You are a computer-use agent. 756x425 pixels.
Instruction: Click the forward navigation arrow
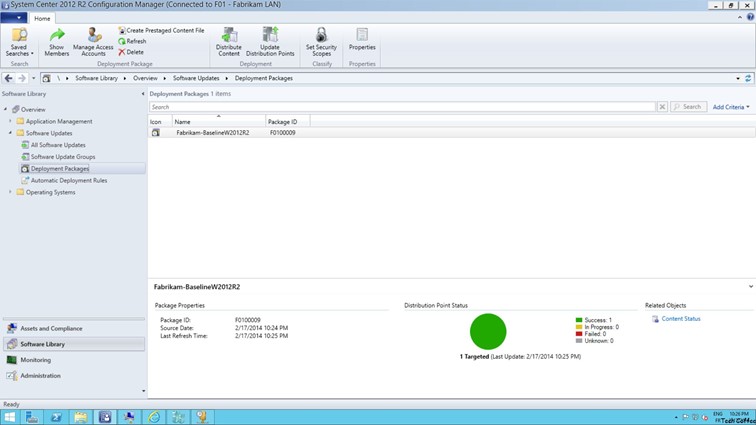click(x=22, y=78)
